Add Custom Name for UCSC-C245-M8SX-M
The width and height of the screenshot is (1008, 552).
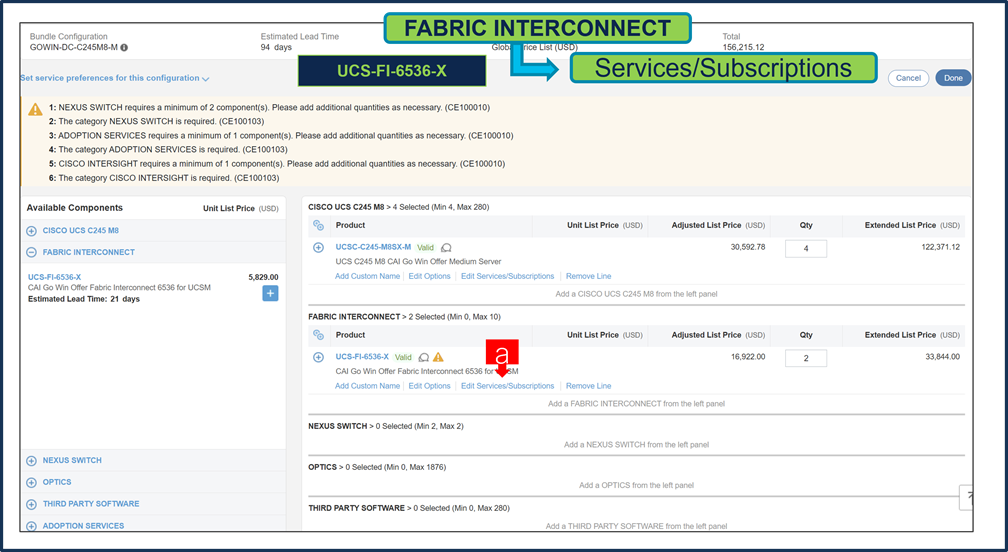pyautogui.click(x=367, y=276)
